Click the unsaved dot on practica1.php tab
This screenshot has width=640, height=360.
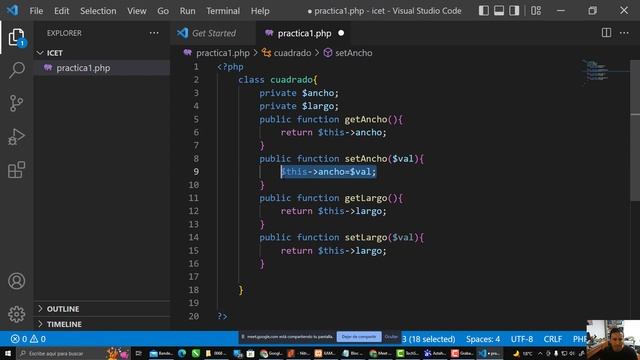341,33
